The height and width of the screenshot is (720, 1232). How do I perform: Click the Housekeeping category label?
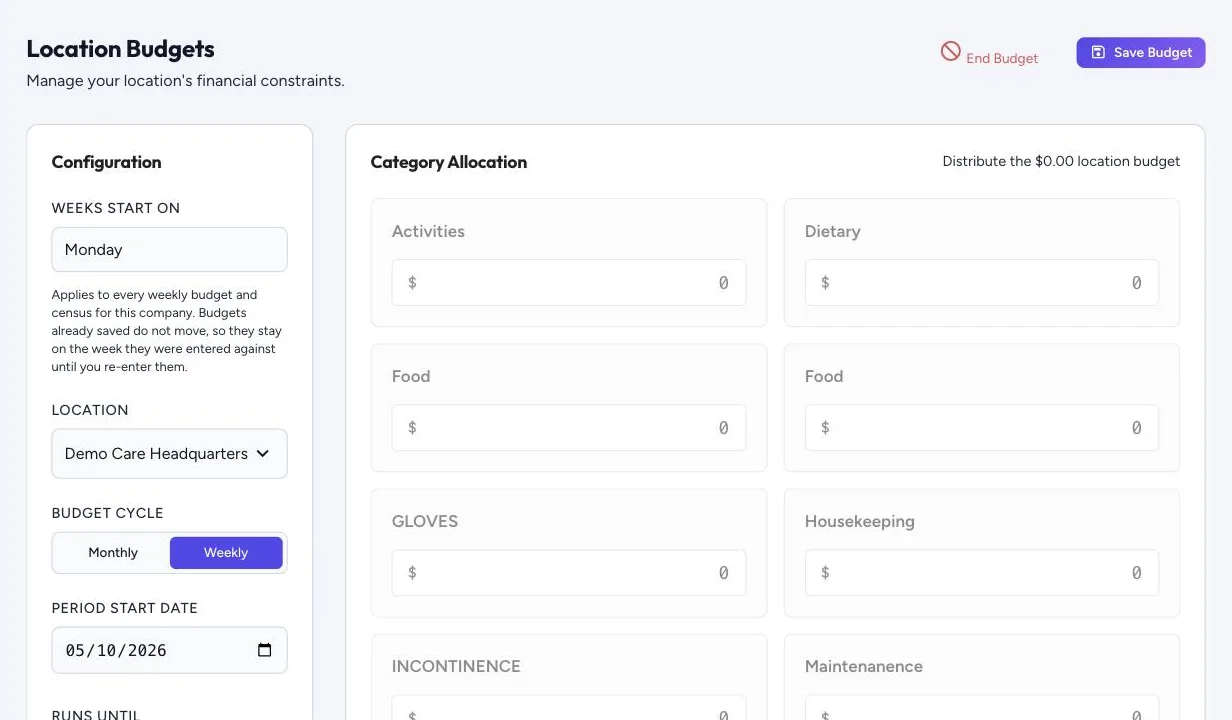(x=859, y=521)
